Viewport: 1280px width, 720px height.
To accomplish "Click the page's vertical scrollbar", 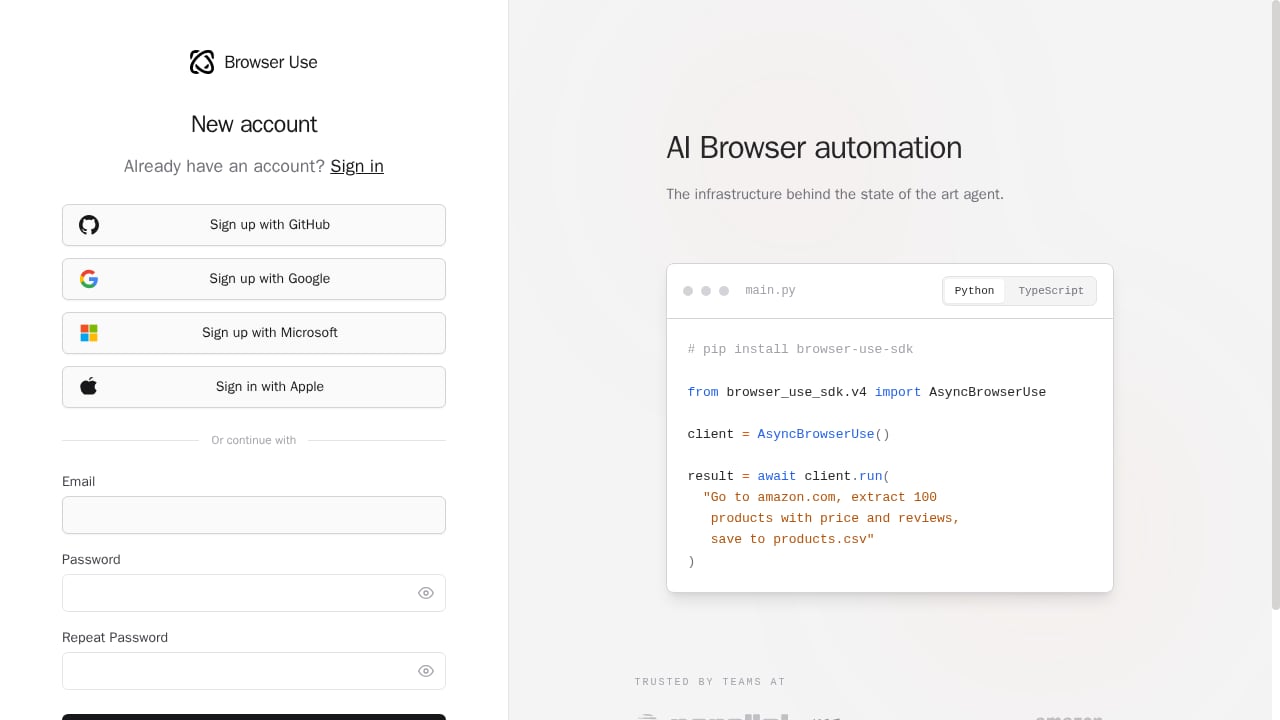I will click(x=1275, y=305).
